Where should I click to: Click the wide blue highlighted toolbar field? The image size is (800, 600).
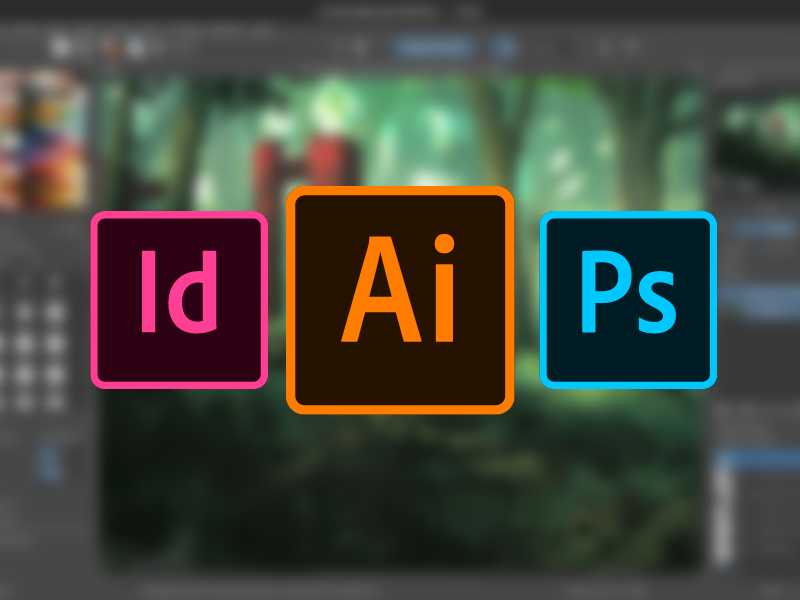432,47
